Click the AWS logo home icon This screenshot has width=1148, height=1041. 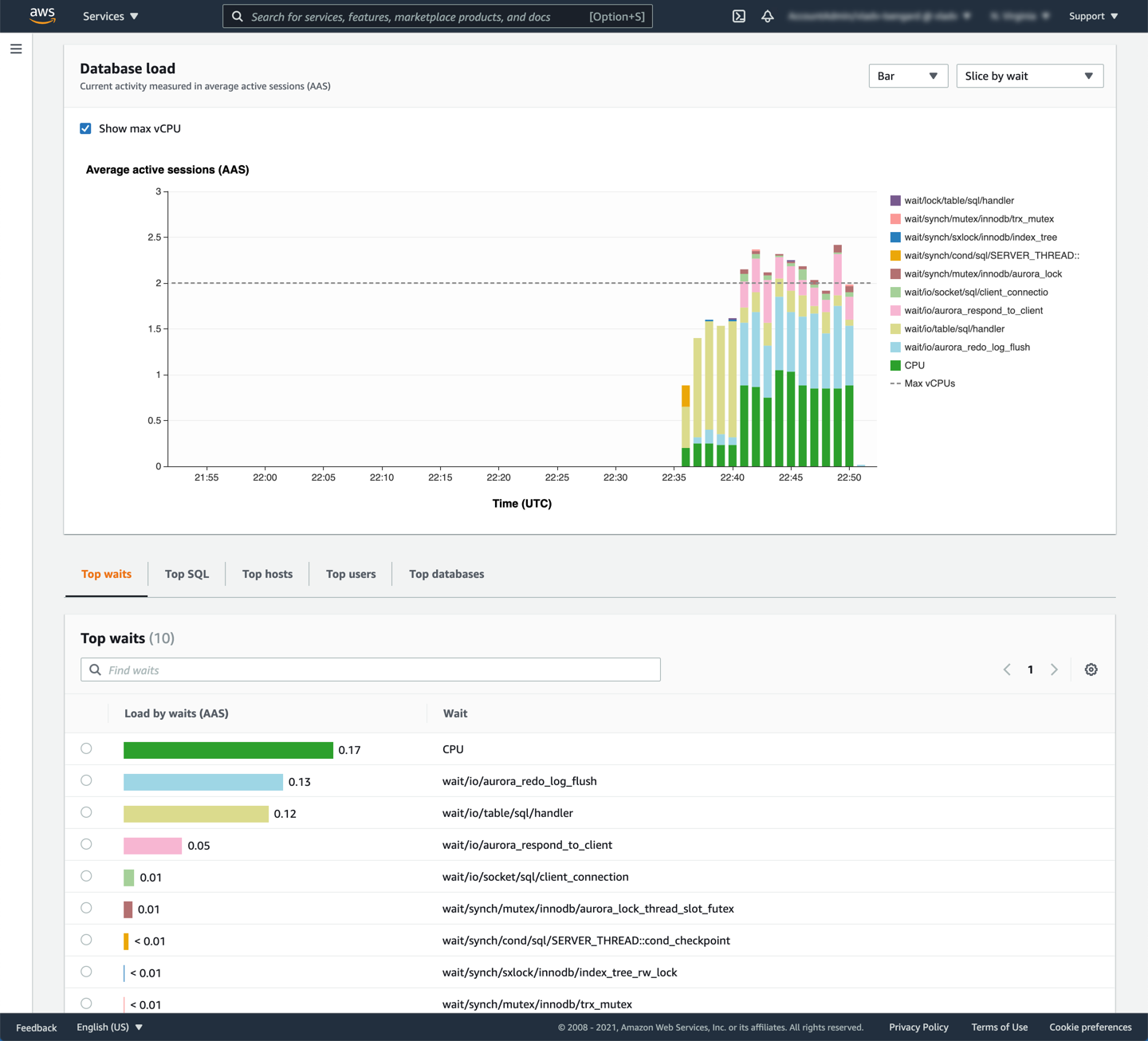click(42, 16)
